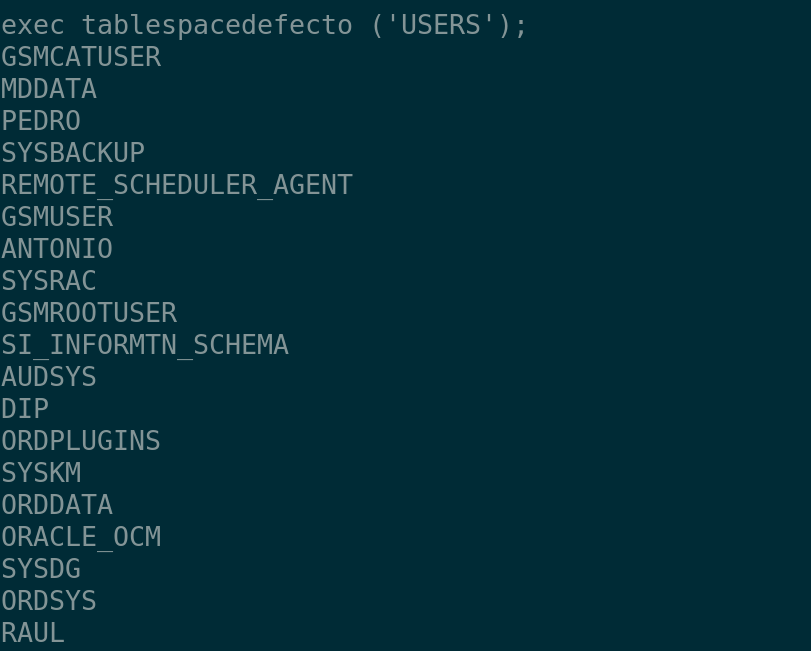Click on the PEDRO username line

click(x=41, y=121)
